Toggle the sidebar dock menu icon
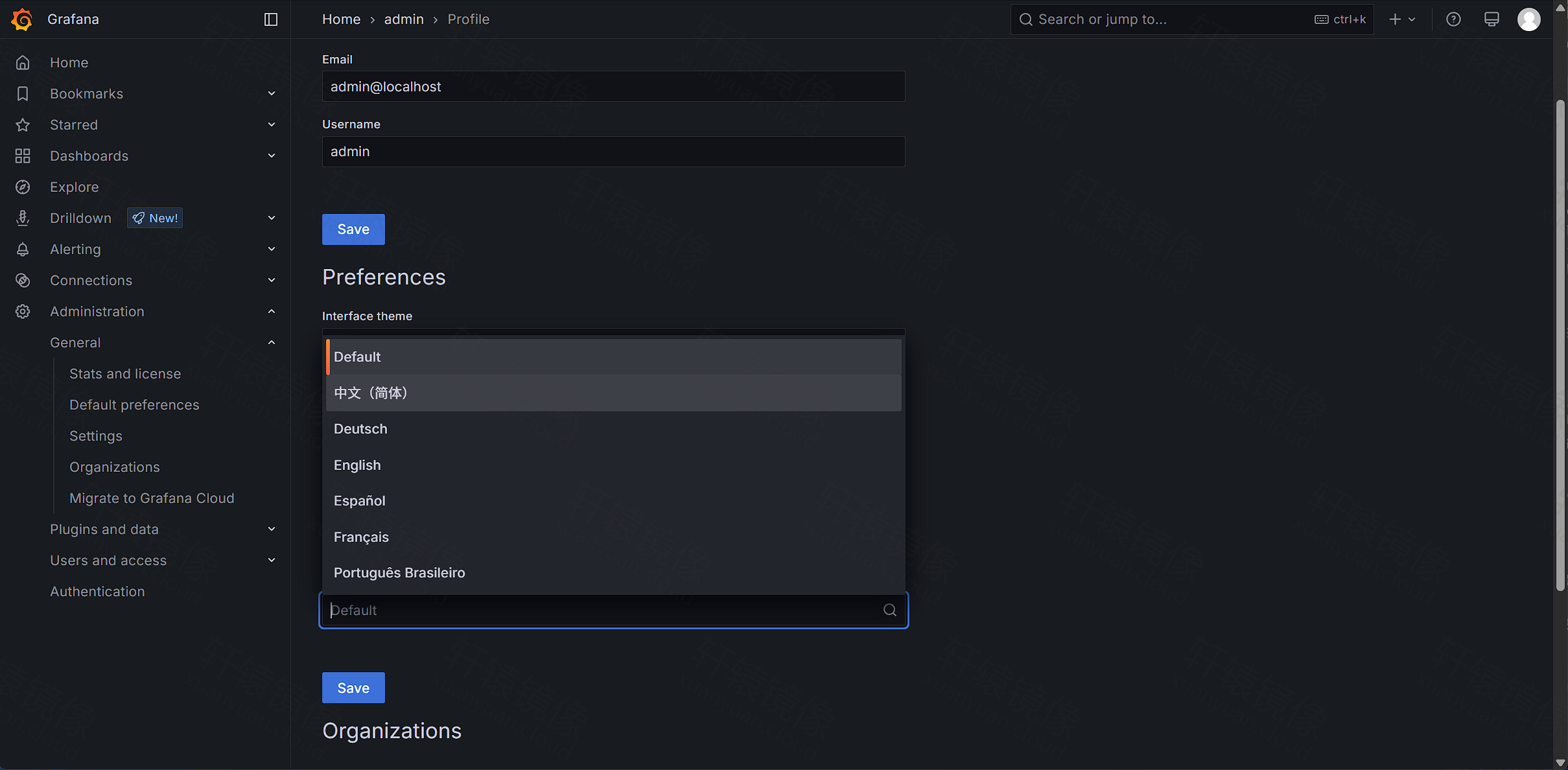The width and height of the screenshot is (1568, 770). pyautogui.click(x=271, y=19)
